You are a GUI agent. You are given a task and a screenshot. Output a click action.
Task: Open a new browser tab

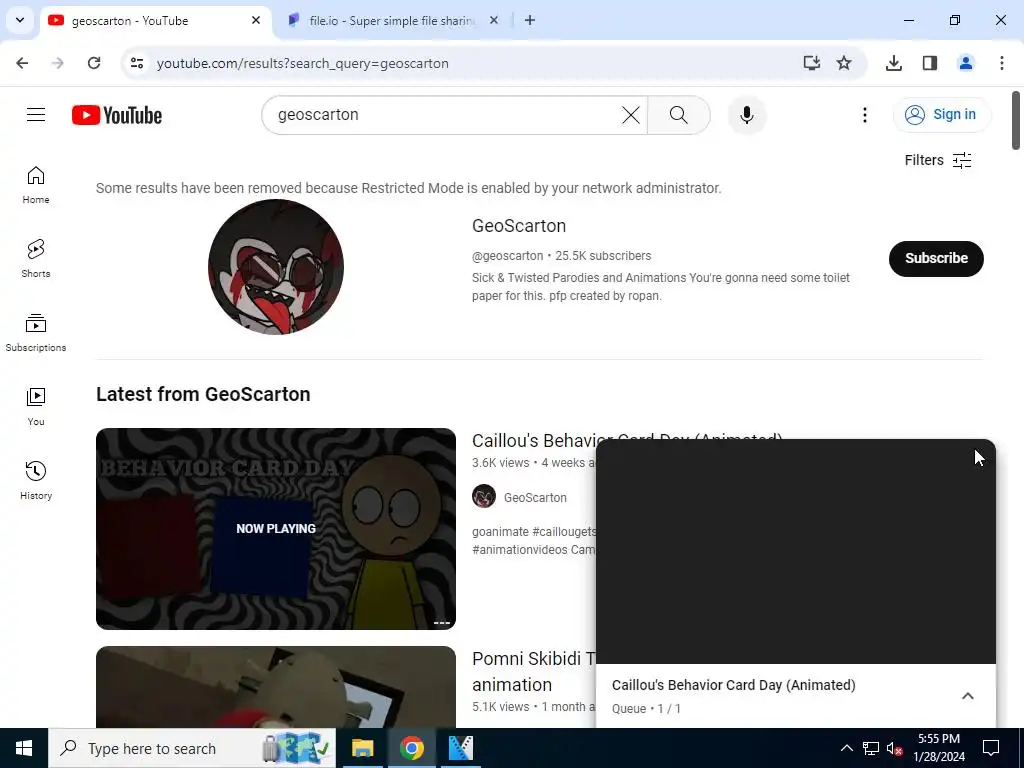pyautogui.click(x=530, y=20)
